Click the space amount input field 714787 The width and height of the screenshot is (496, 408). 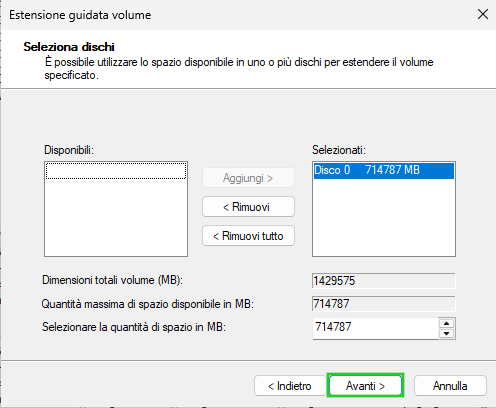[375, 328]
